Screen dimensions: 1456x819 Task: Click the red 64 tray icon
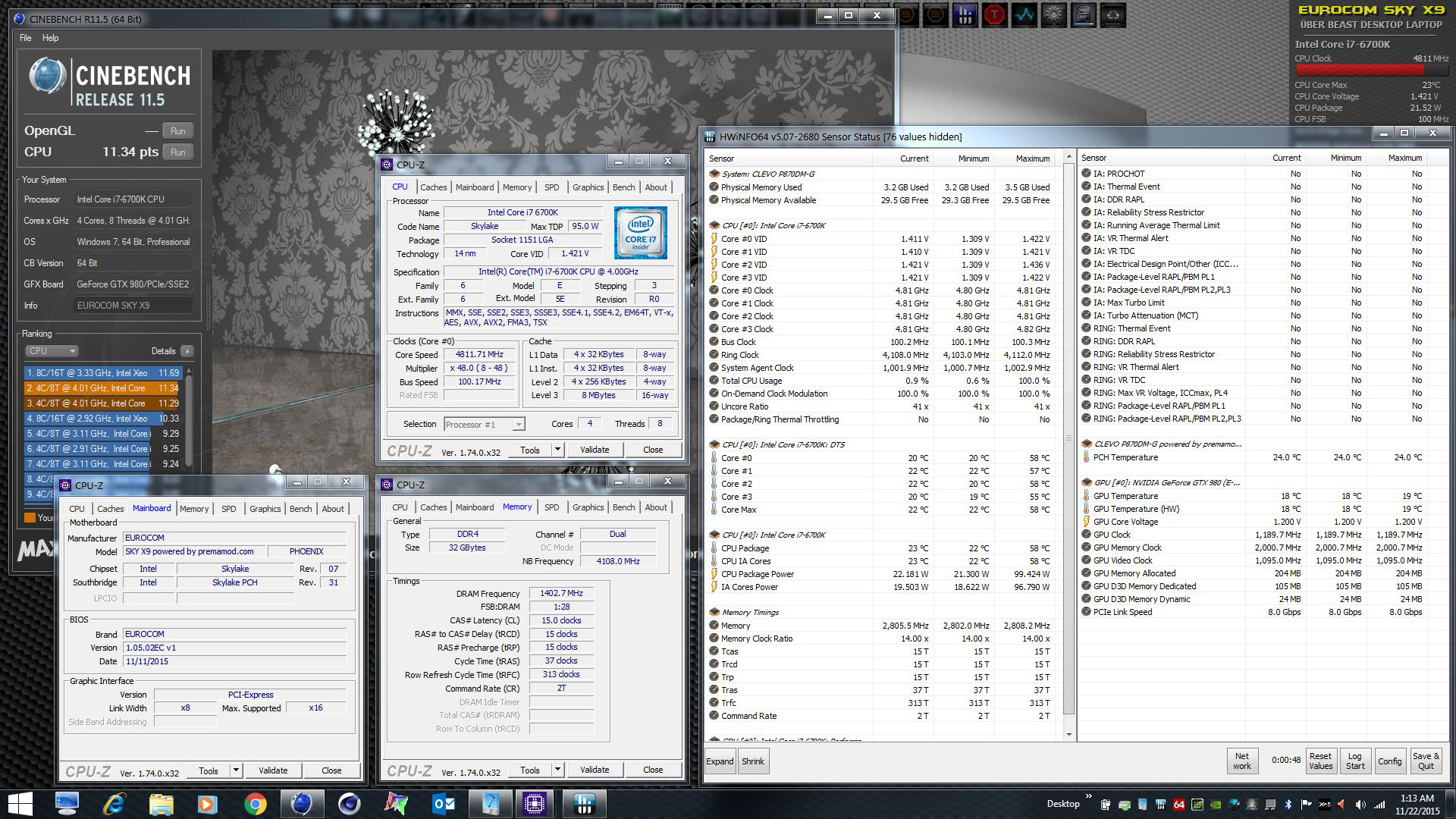click(x=1179, y=805)
